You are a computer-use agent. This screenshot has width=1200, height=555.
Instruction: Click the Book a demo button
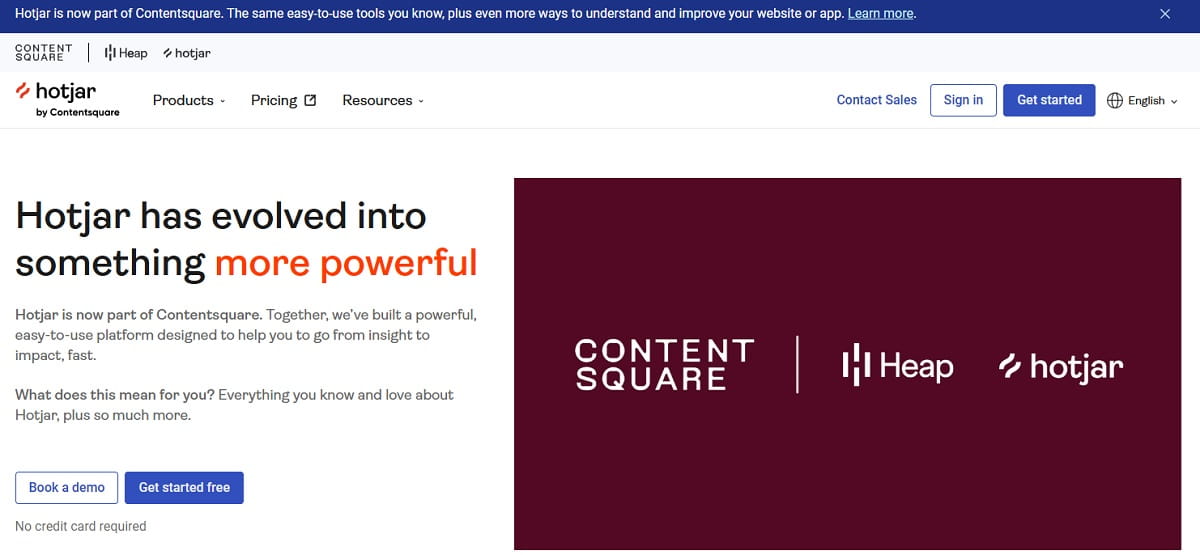[x=66, y=487]
